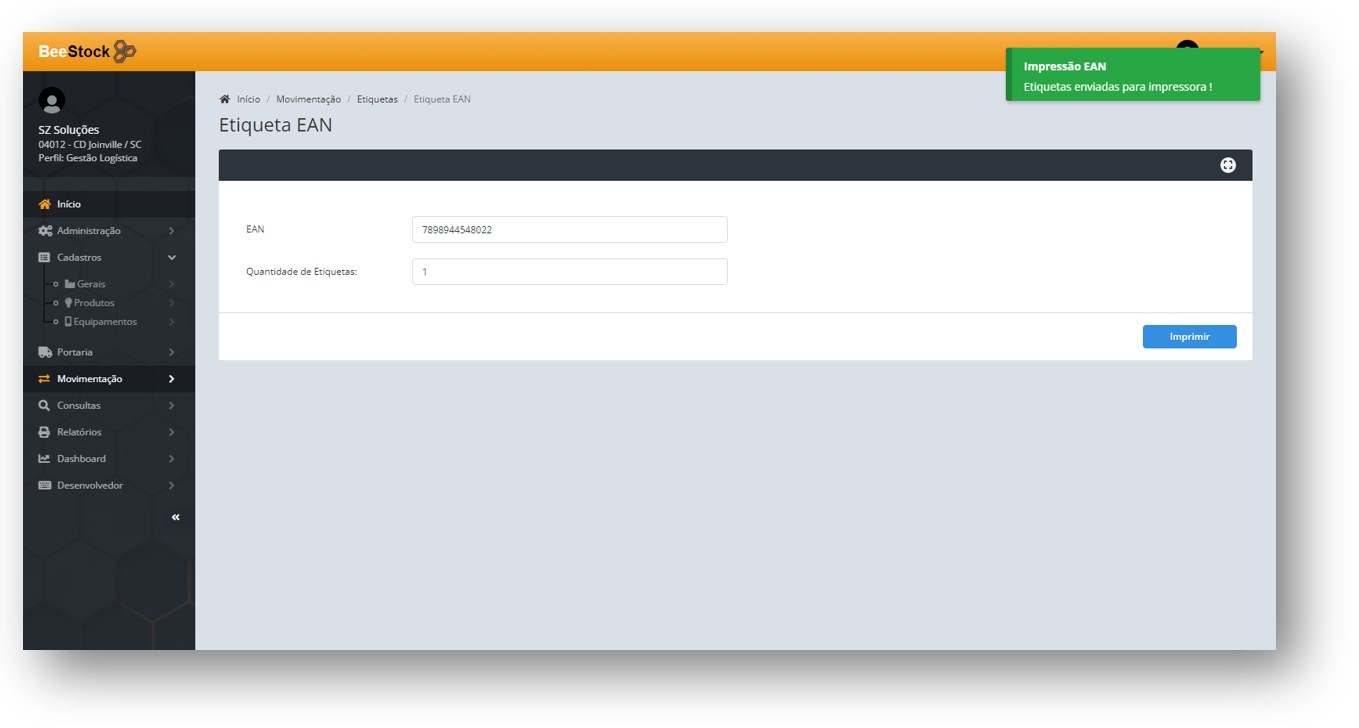This screenshot has width=1359, height=728.
Task: Expand the Administração menu
Action: [172, 231]
